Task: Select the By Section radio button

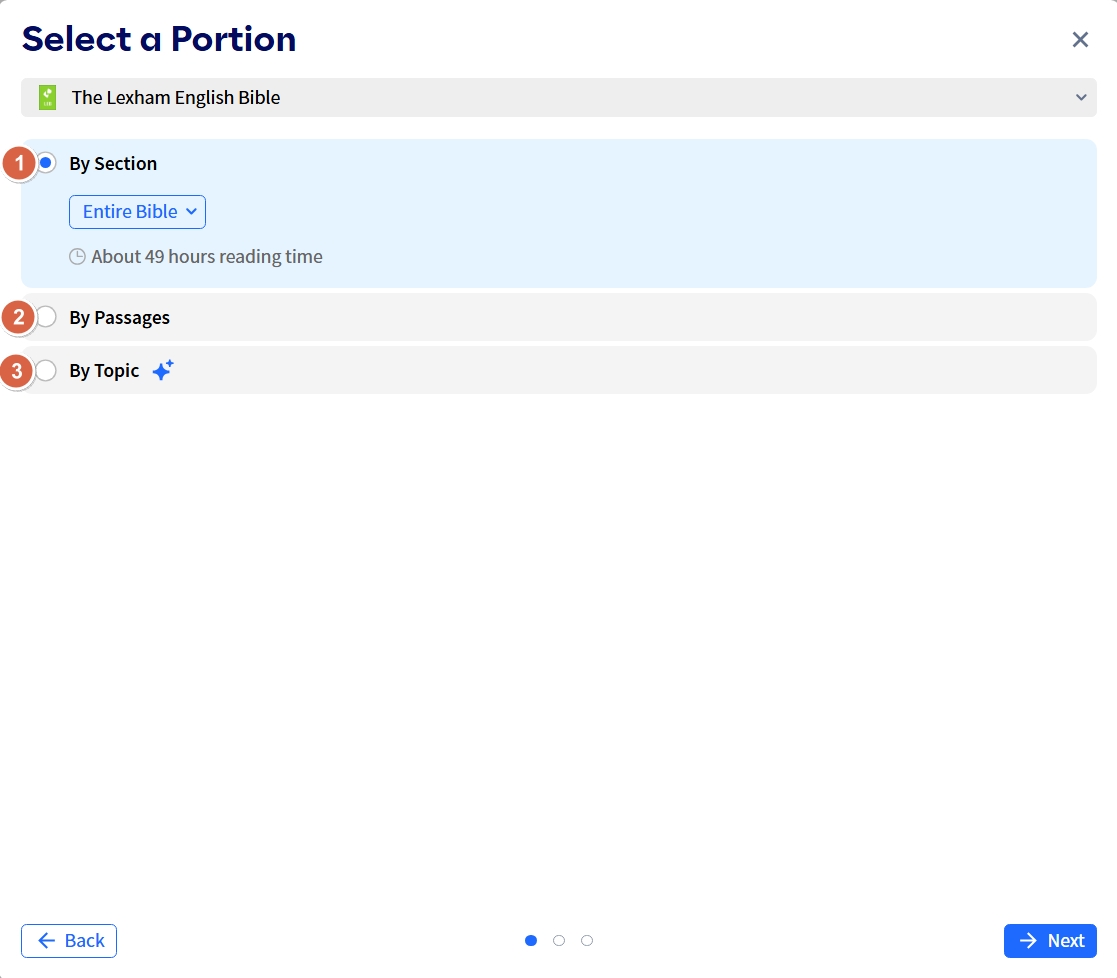Action: click(46, 163)
